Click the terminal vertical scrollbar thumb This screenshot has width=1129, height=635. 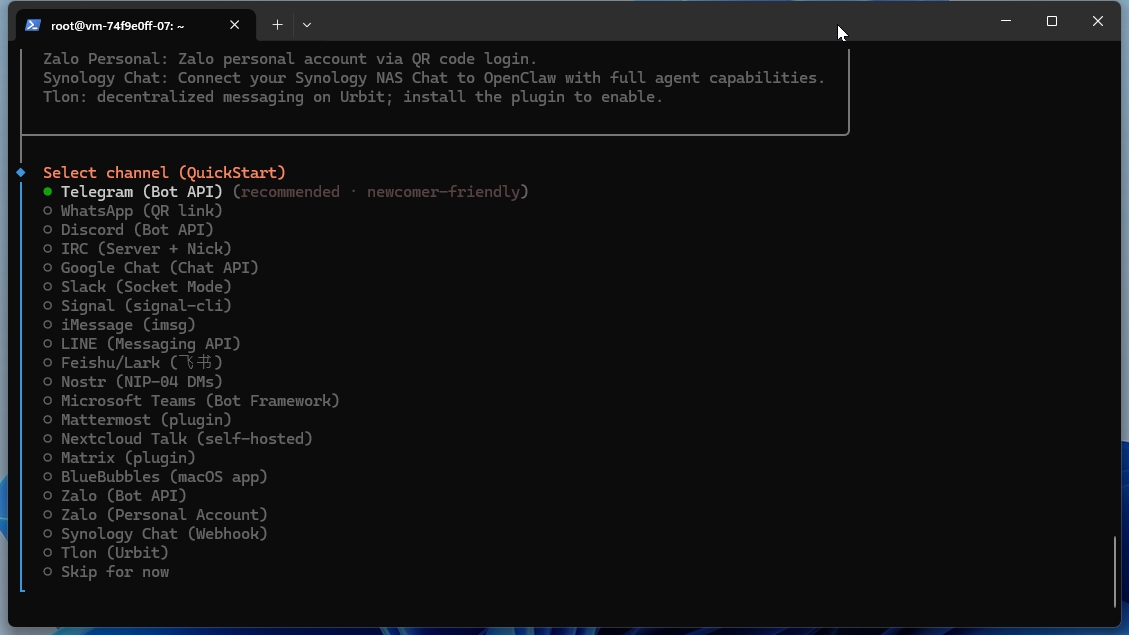click(1115, 572)
